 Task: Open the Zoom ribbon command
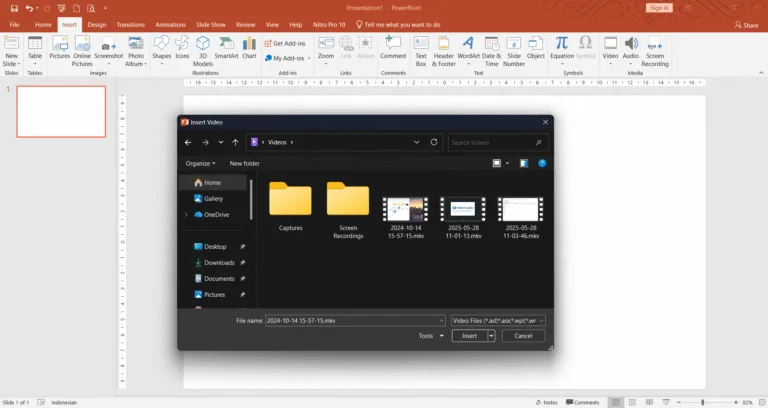pos(326,51)
